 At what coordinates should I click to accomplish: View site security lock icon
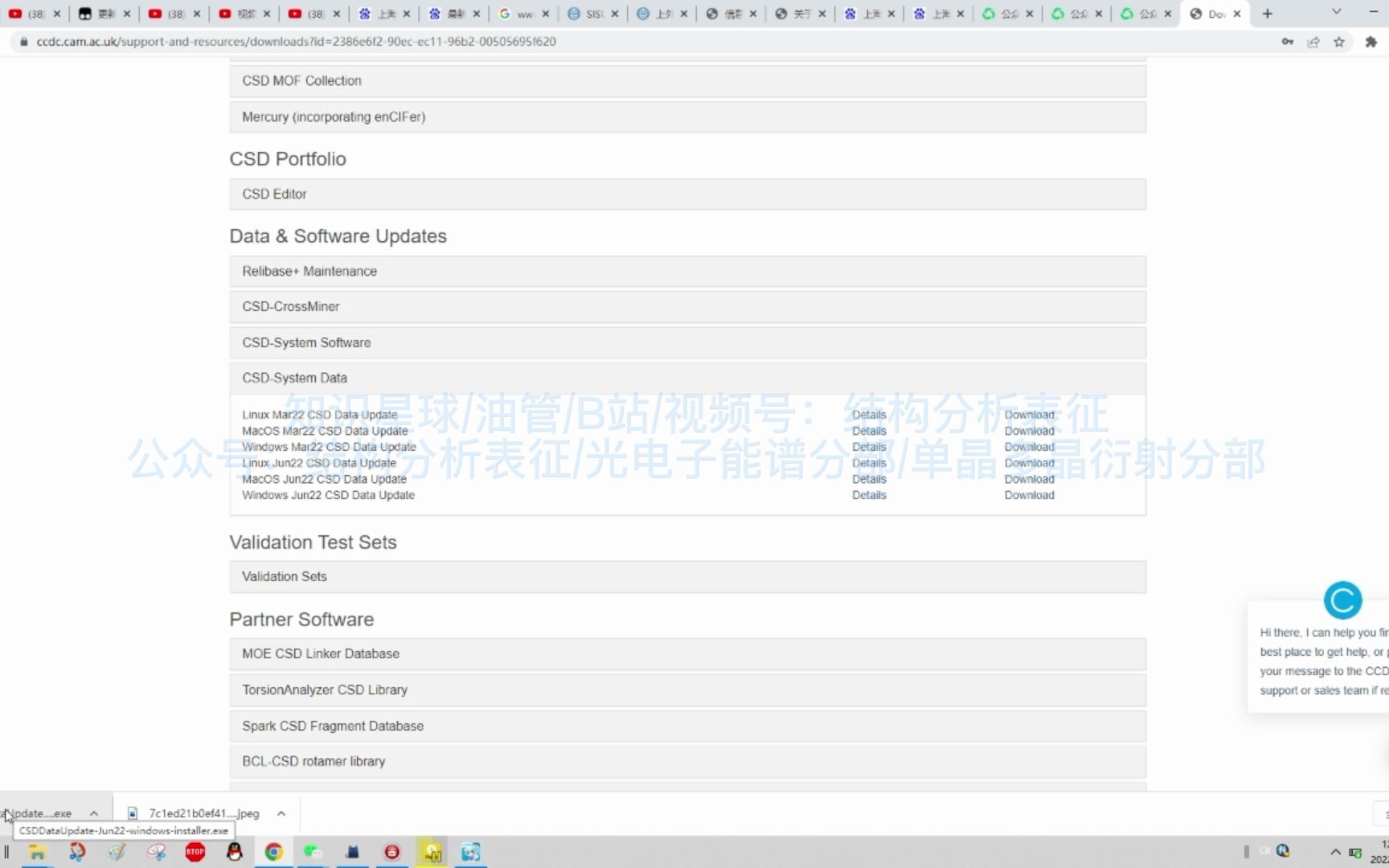click(23, 41)
